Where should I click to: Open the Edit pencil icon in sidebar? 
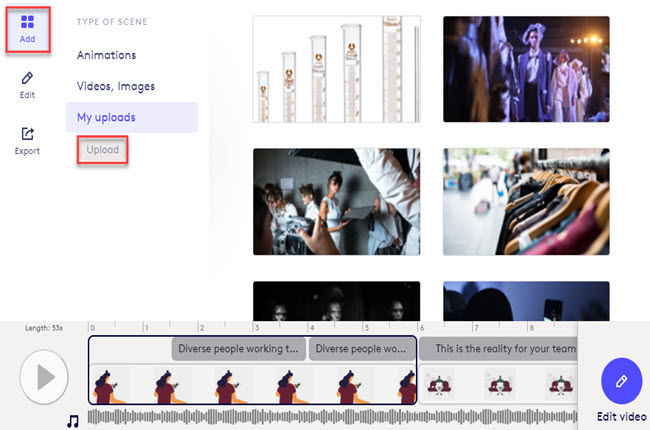(x=27, y=78)
